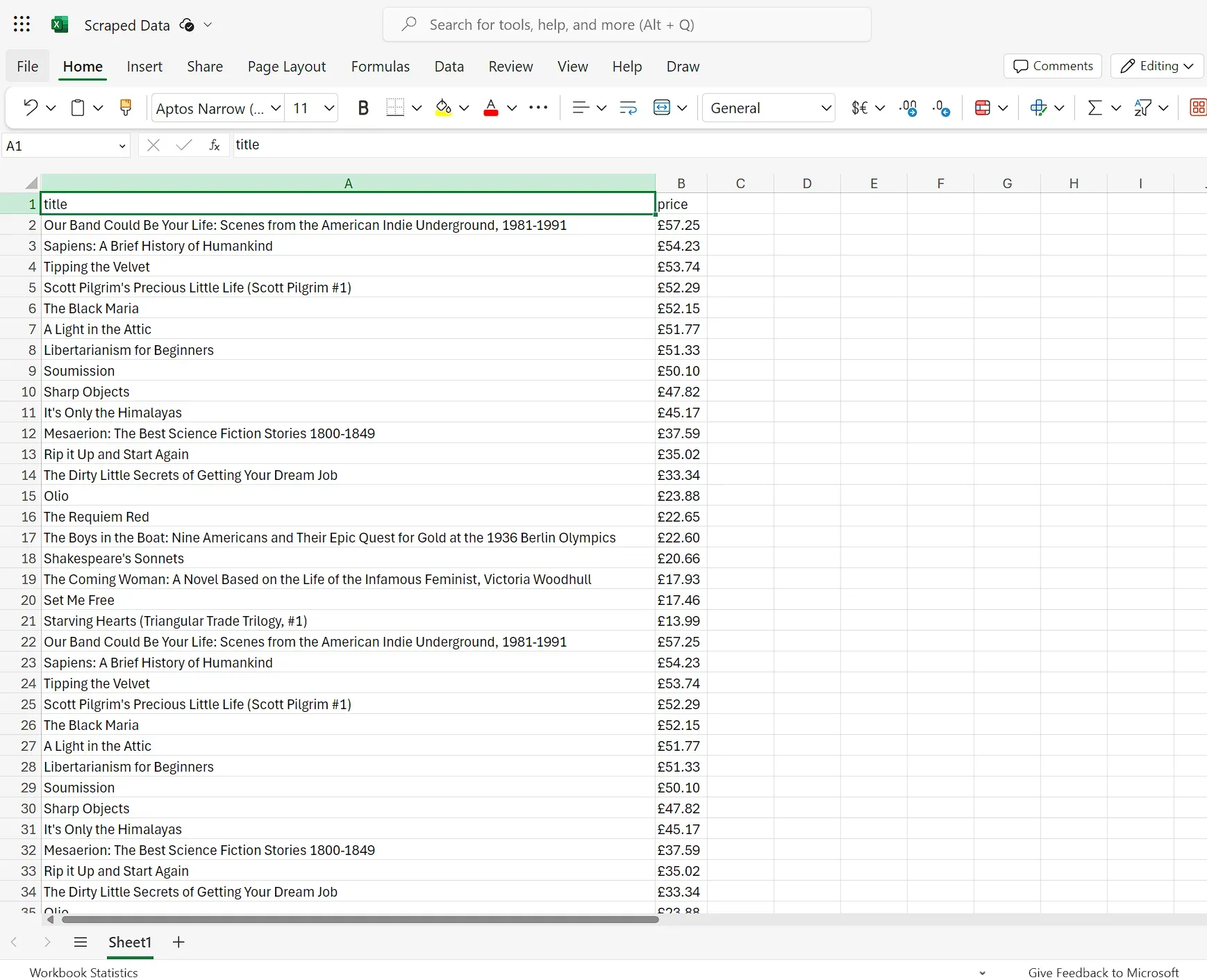Screen dimensions: 1207x980
Task: Click the Comments button
Action: [1052, 66]
